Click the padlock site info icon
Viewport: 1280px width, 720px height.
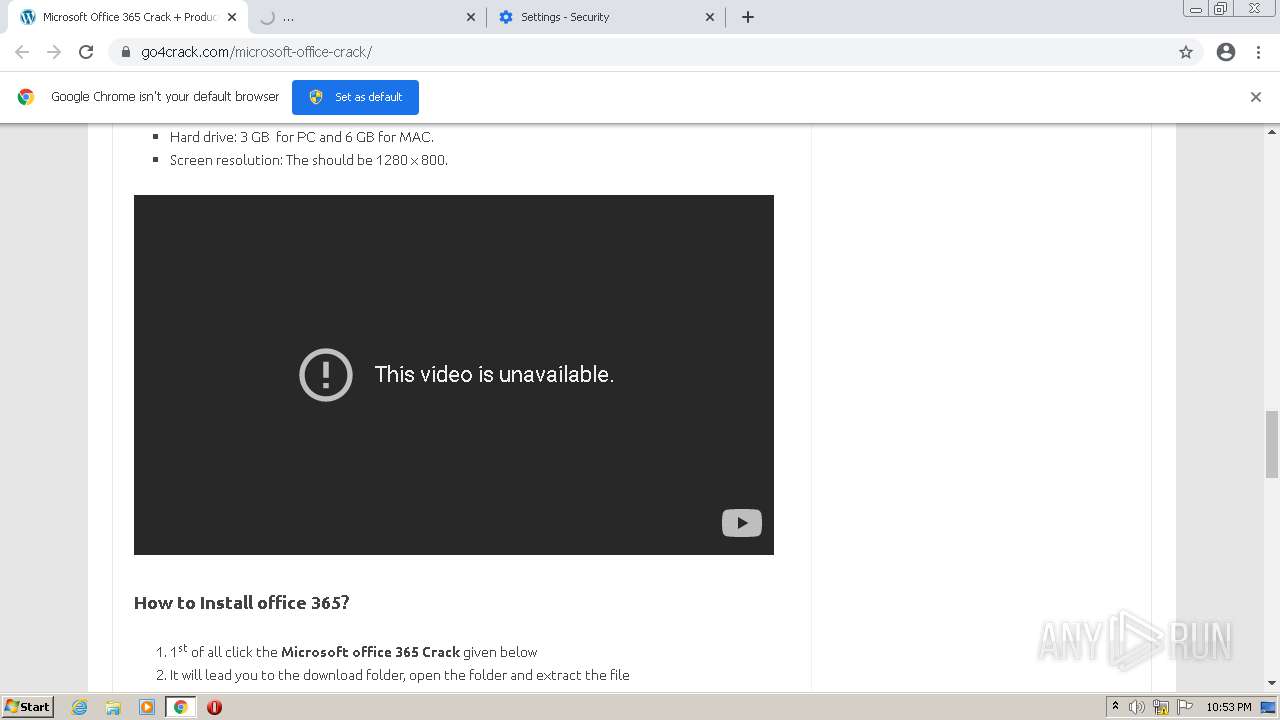coord(125,52)
